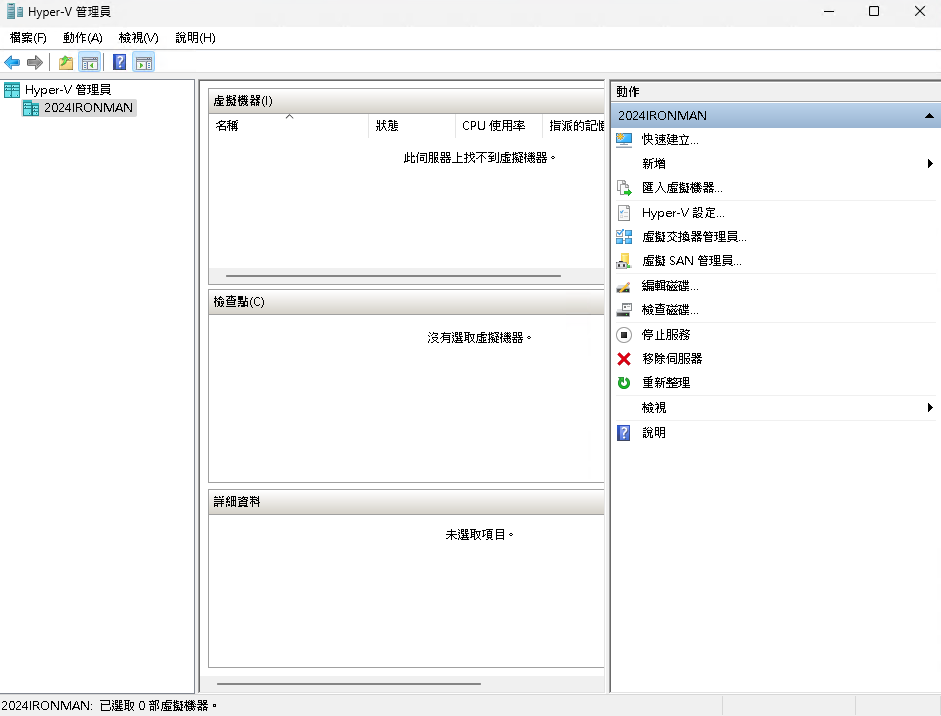
Task: Click the red X 移除伺服器 icon
Action: [x=624, y=359]
